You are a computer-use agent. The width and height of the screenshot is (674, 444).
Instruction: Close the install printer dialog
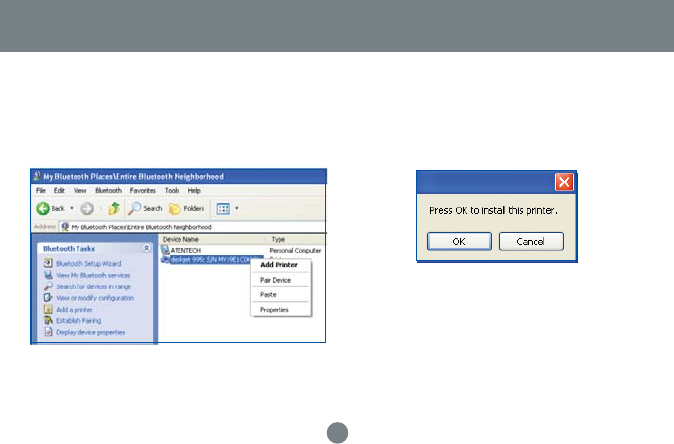[564, 182]
